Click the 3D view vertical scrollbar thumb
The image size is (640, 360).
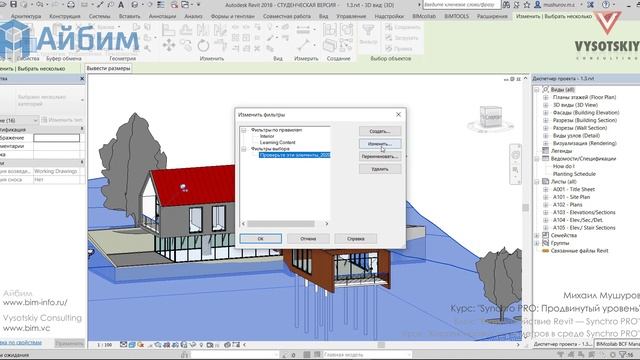526,208
